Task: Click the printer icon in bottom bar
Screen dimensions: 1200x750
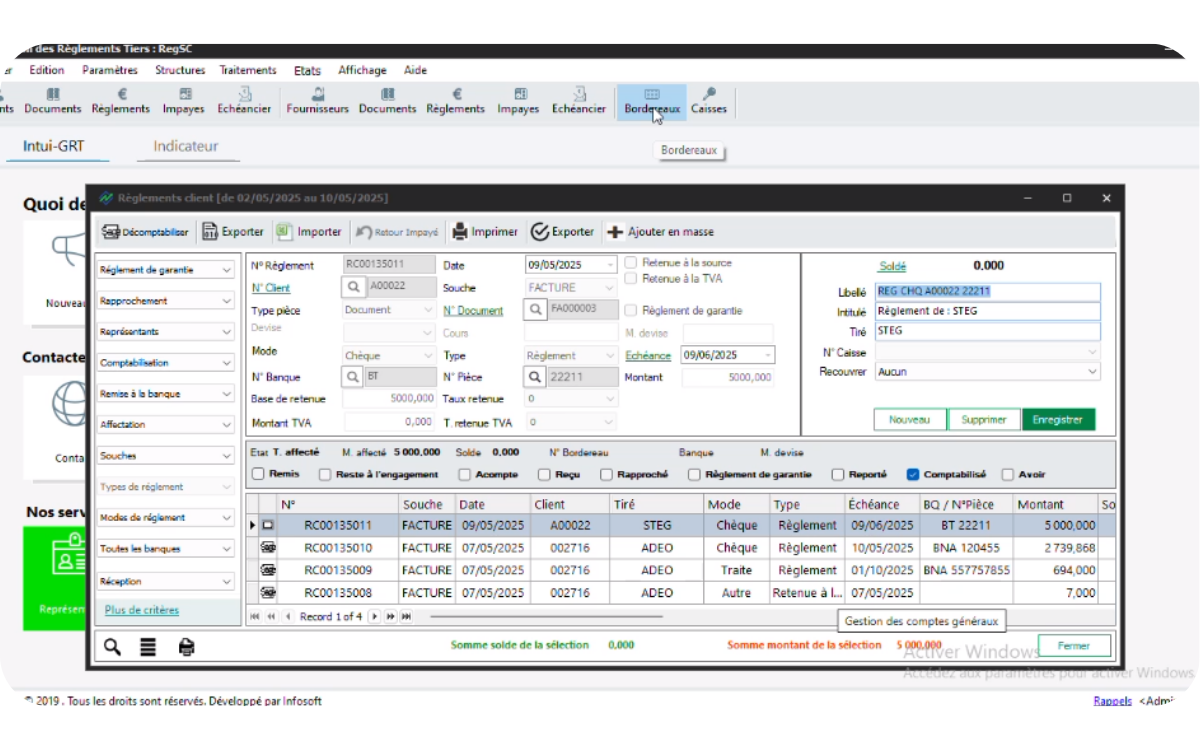Action: click(x=186, y=646)
